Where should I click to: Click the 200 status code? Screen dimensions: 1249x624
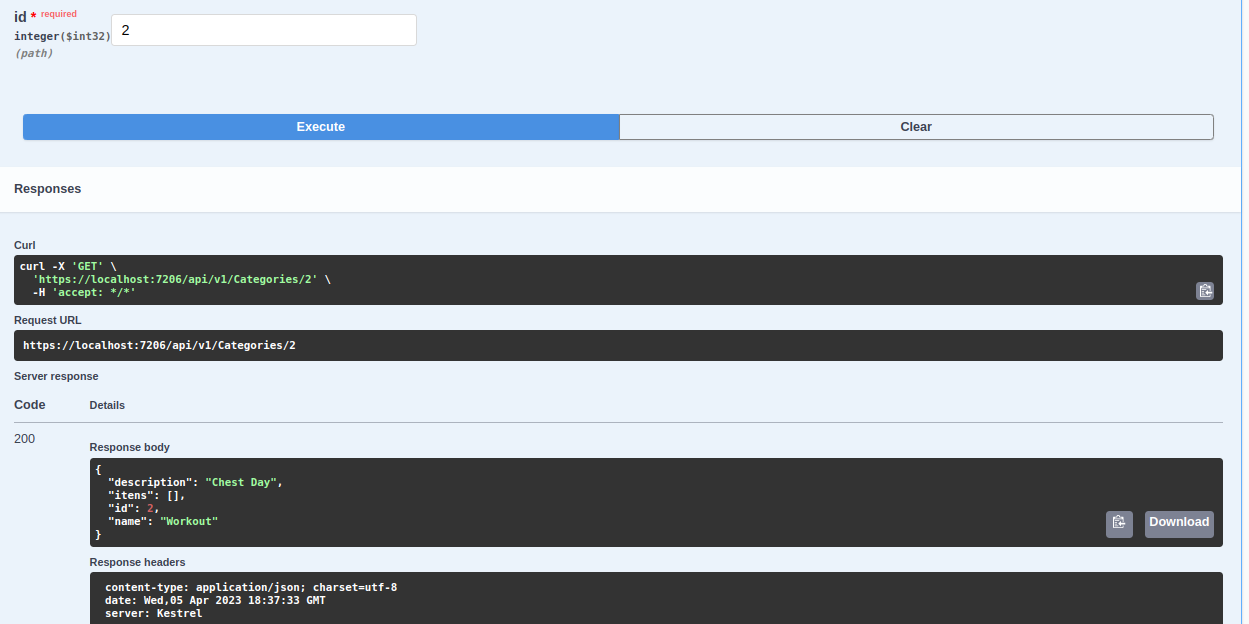(22, 438)
